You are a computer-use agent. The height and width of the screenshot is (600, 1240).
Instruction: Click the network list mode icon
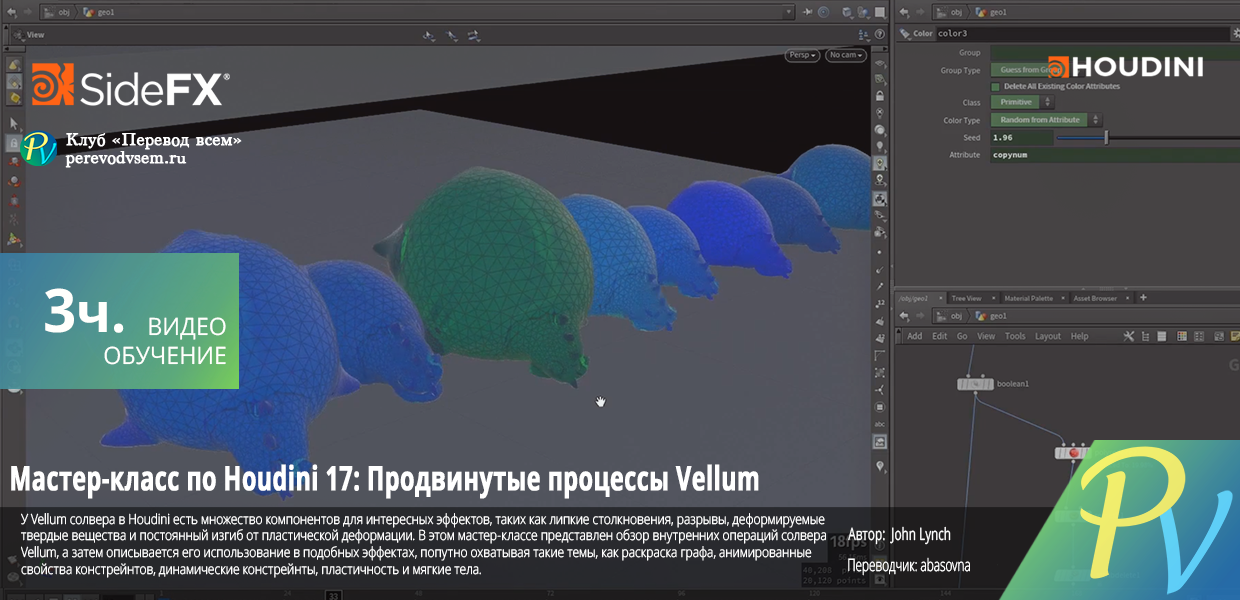[1162, 336]
